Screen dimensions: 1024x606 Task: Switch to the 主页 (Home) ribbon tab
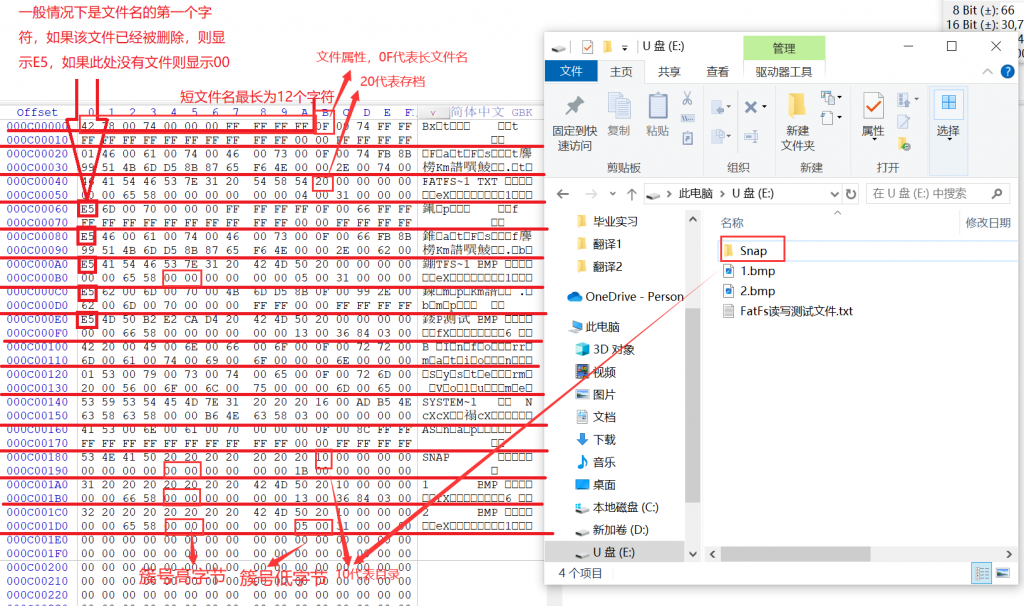pos(621,72)
